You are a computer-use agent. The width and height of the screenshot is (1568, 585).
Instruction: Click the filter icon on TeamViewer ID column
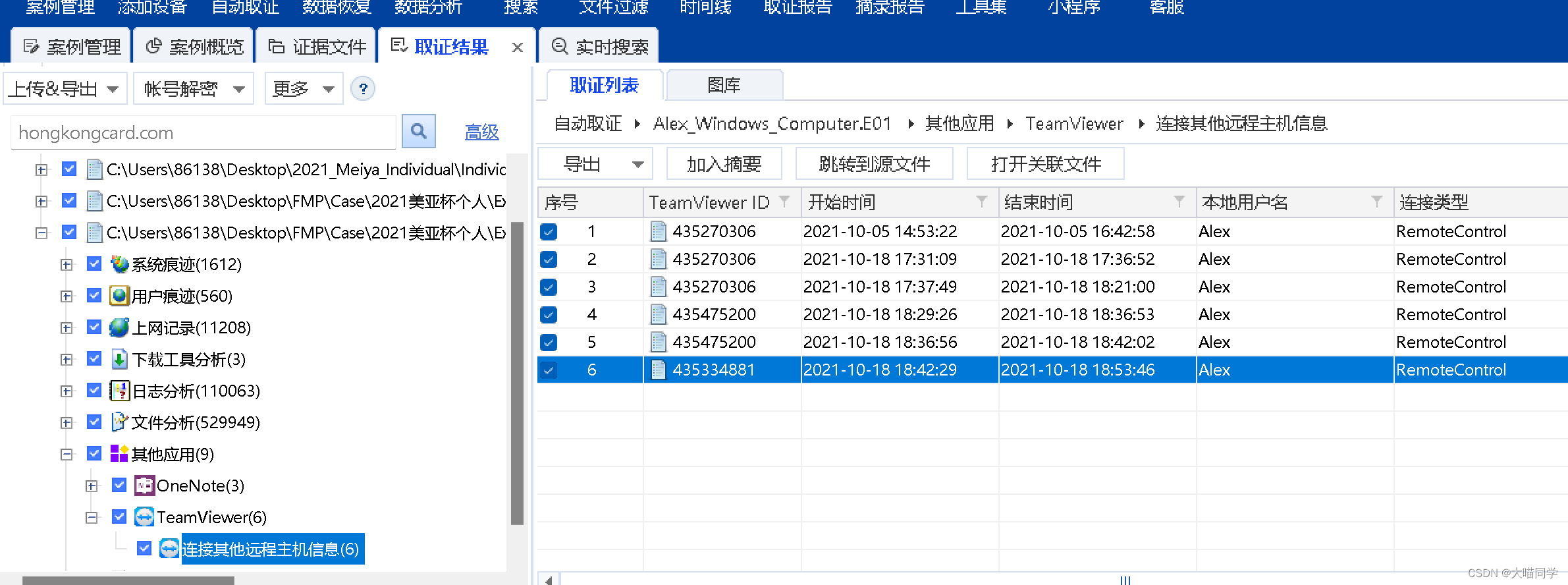pos(784,201)
